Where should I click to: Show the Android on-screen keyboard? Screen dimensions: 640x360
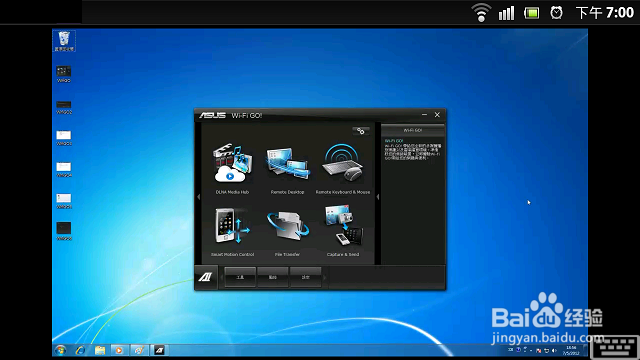click(x=614, y=348)
